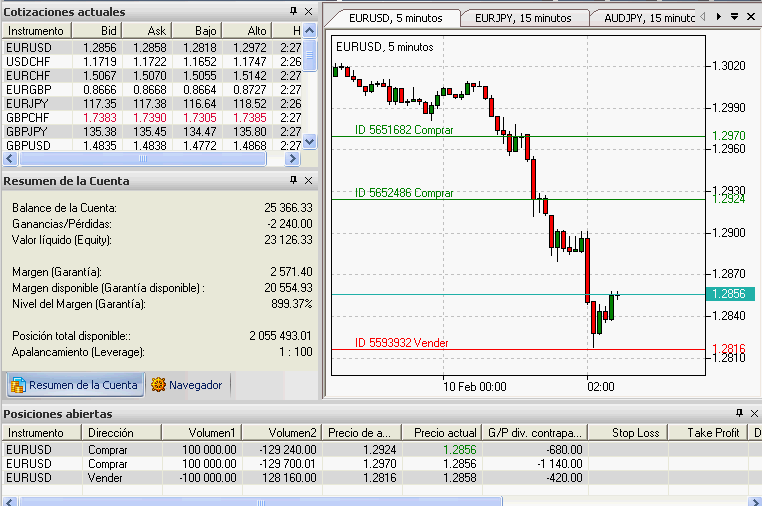Image resolution: width=762 pixels, height=506 pixels.
Task: Close the Posiciones abiertas panel
Action: click(754, 413)
